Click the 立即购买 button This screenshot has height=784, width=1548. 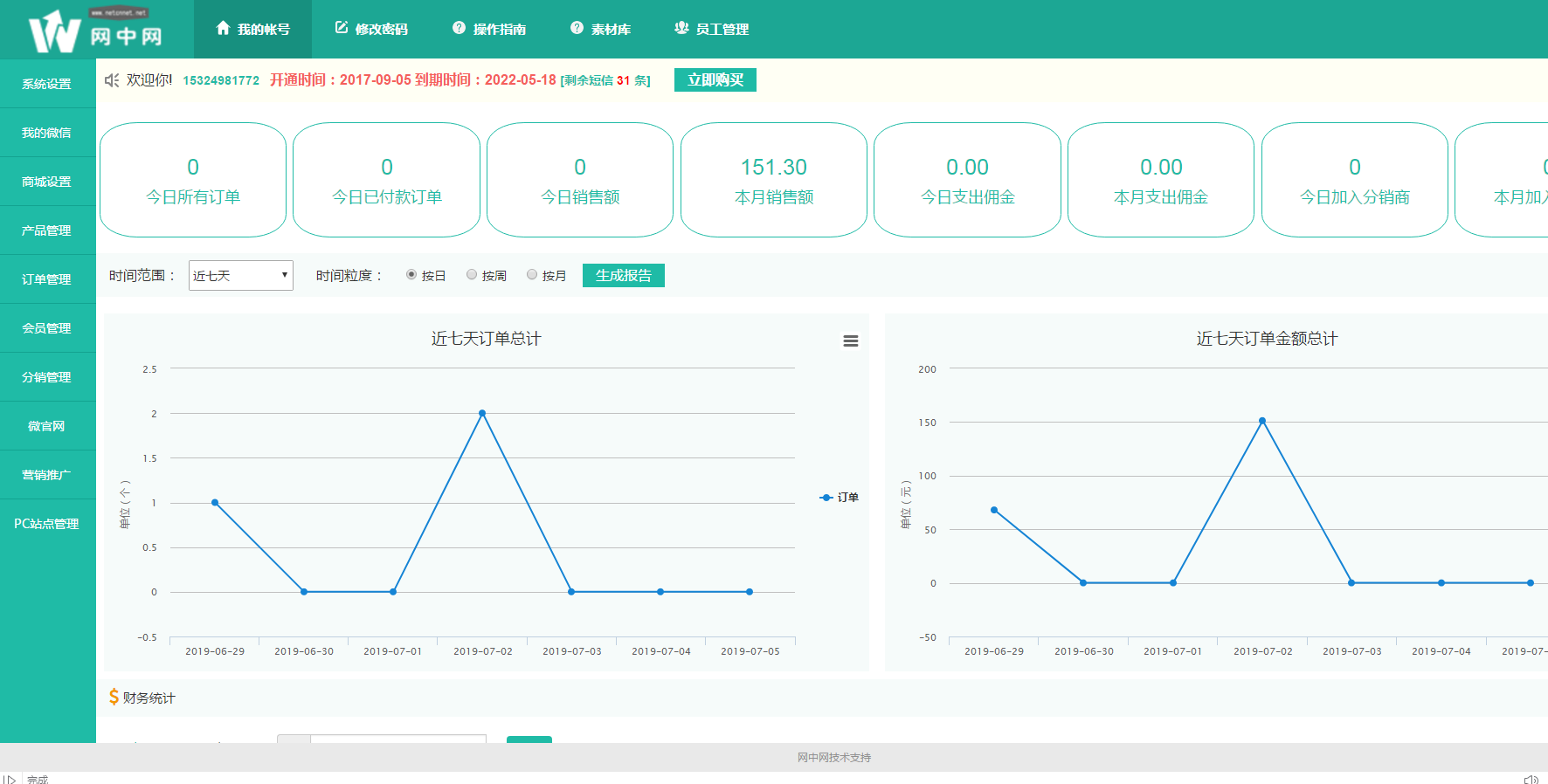tap(715, 79)
